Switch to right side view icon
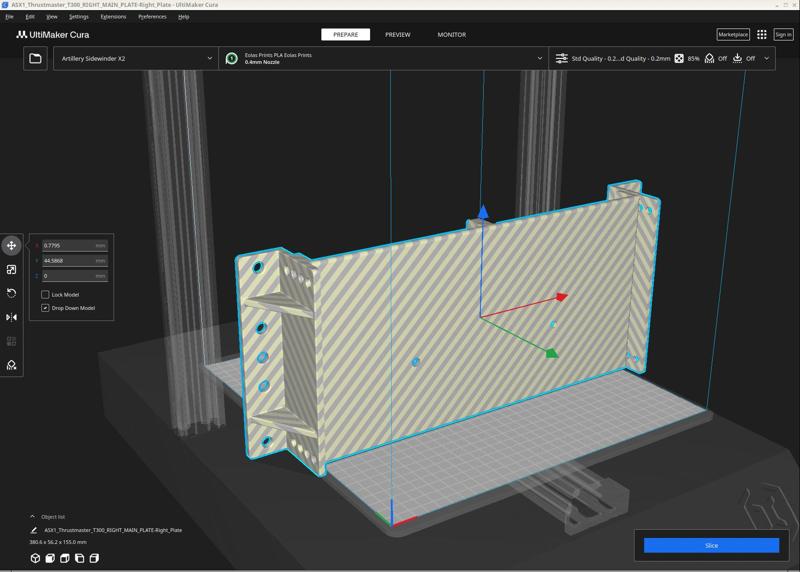 pyautogui.click(x=94, y=558)
